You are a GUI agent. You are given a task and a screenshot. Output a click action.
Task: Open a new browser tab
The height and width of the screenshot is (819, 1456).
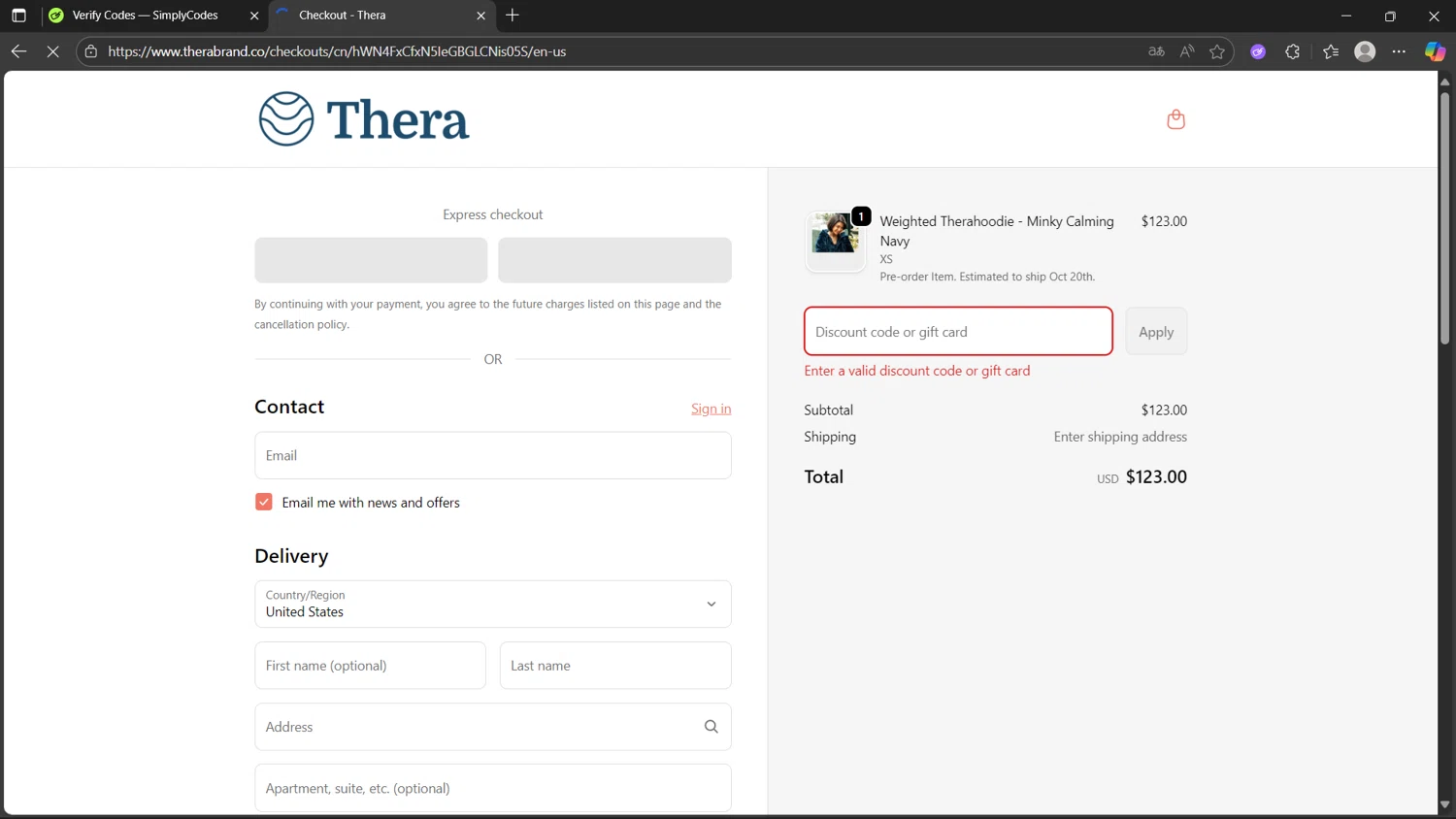tap(513, 16)
